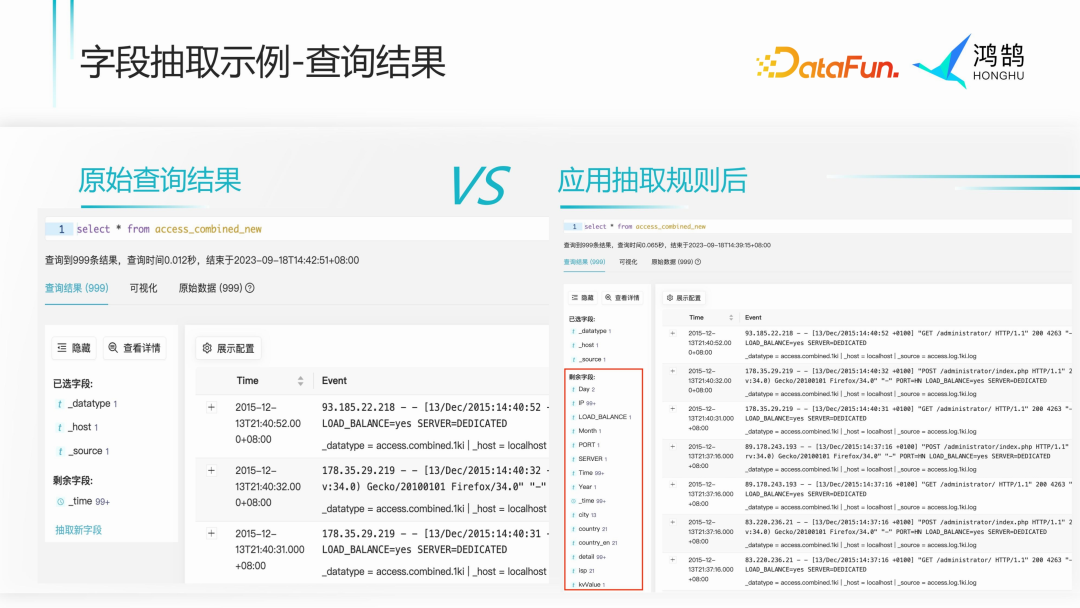Click the filter icon on 隐藏 button

tap(60, 348)
